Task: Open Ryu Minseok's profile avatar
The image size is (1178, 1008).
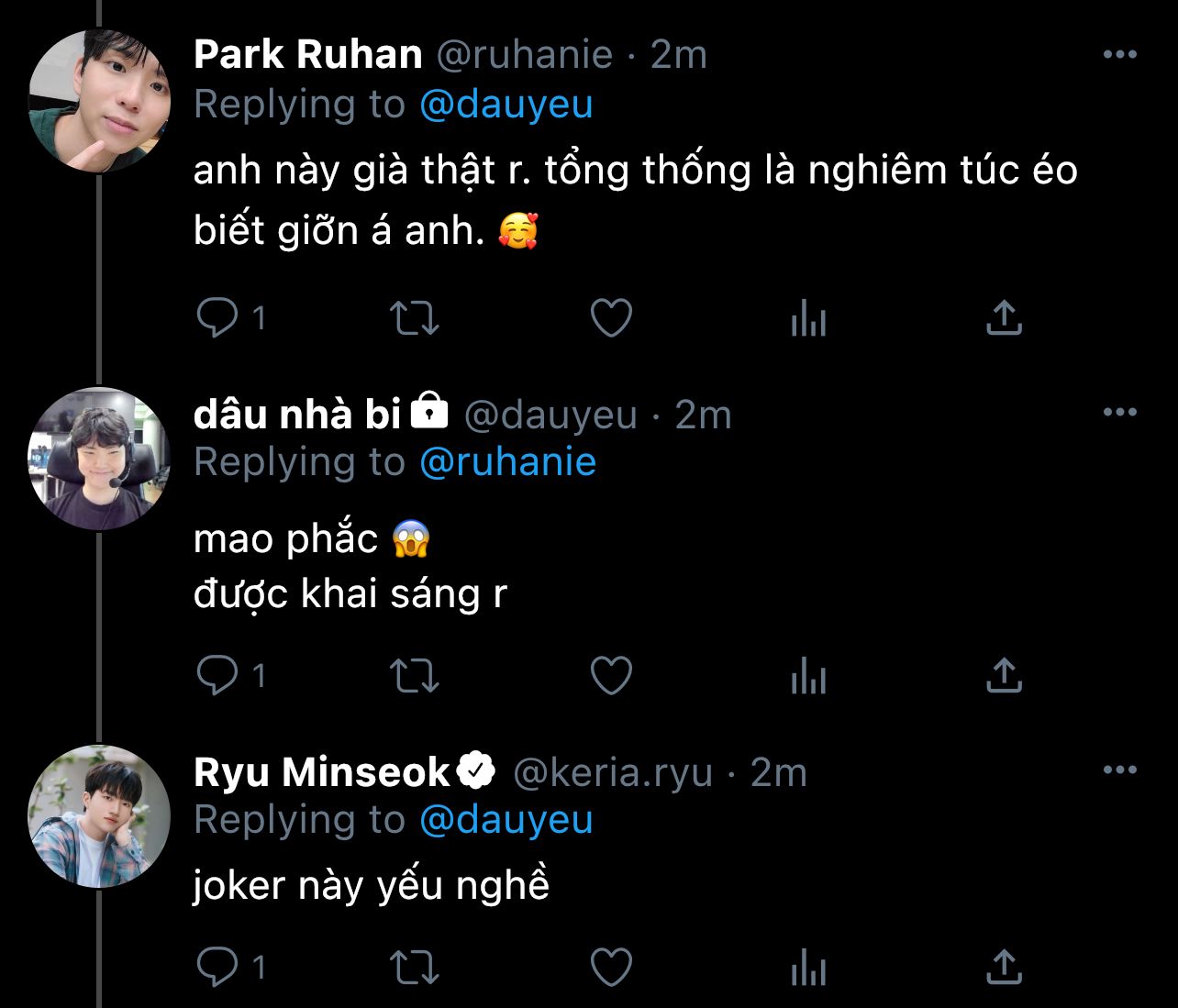Action: 99,816
